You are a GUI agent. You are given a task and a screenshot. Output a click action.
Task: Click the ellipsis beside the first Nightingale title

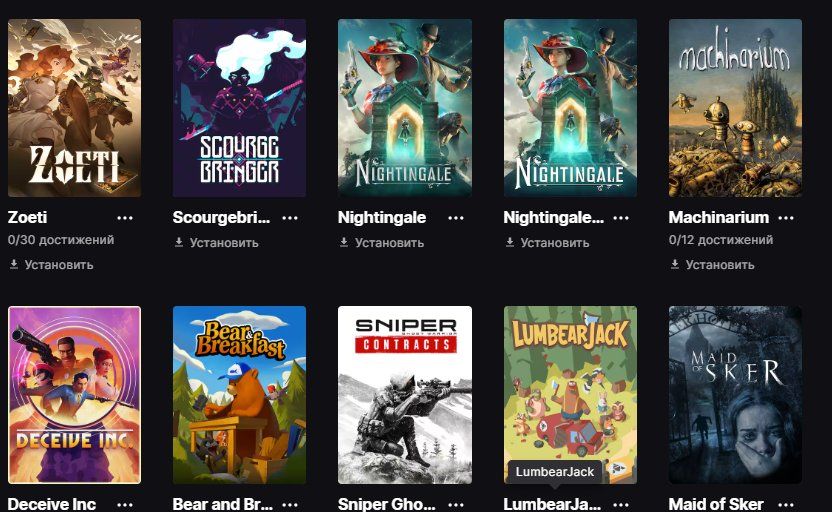456,217
